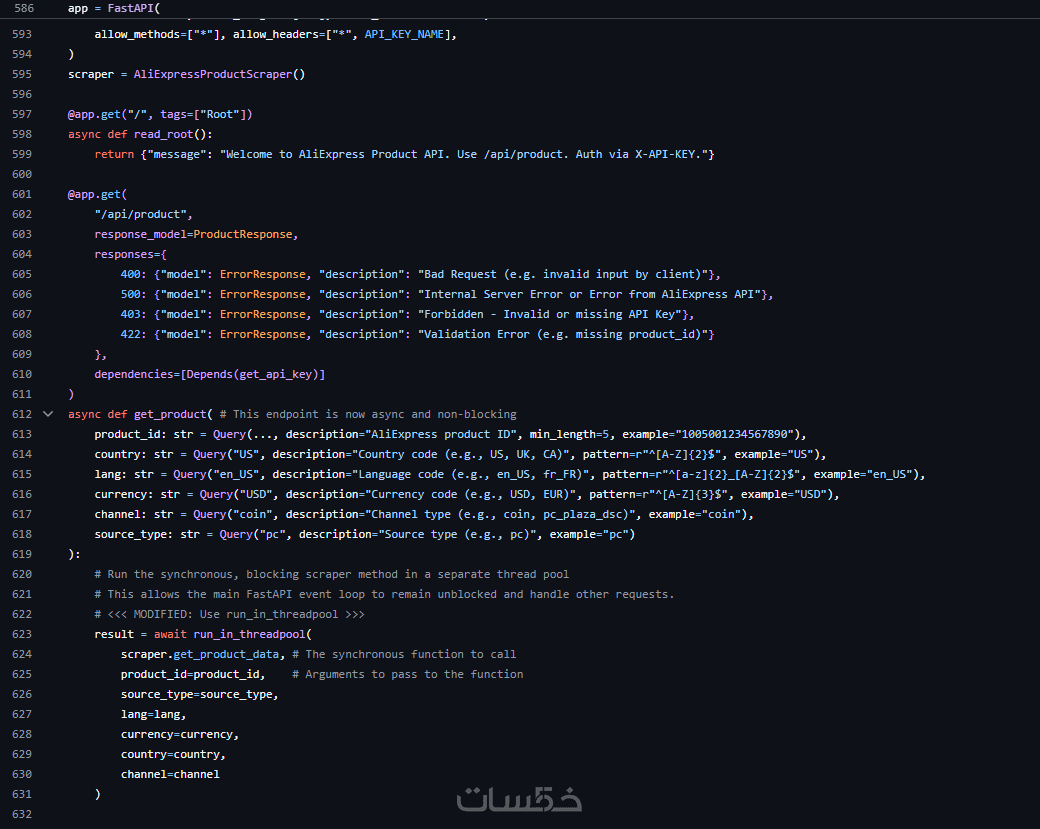Click 'country=country,' on line 629
Viewport: 1040px width, 829px height.
[173, 754]
